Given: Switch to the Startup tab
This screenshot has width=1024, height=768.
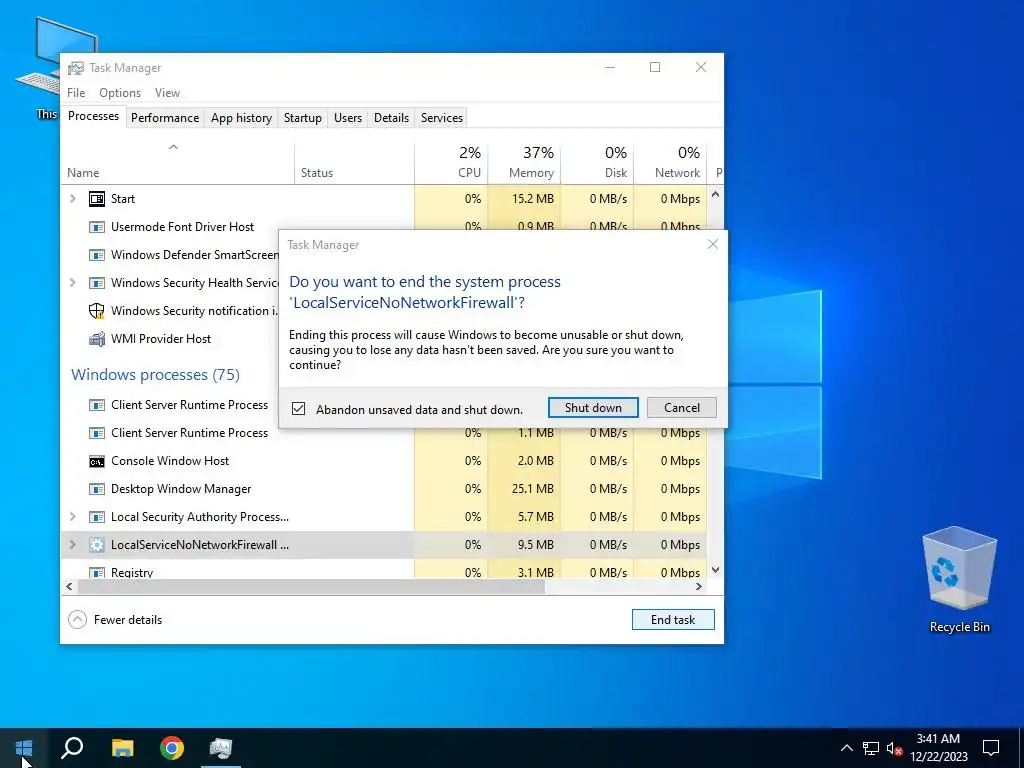Looking at the screenshot, I should pos(302,118).
